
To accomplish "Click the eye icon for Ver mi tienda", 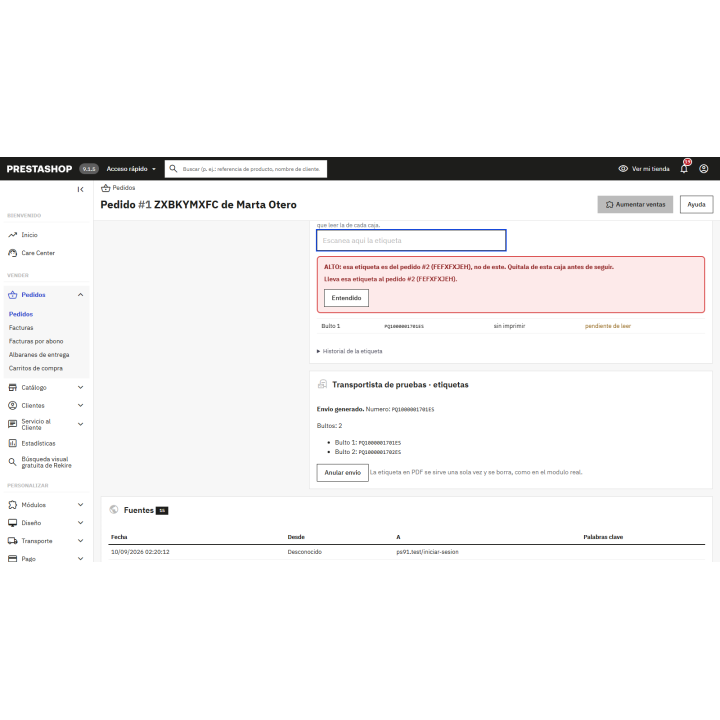I will point(623,169).
